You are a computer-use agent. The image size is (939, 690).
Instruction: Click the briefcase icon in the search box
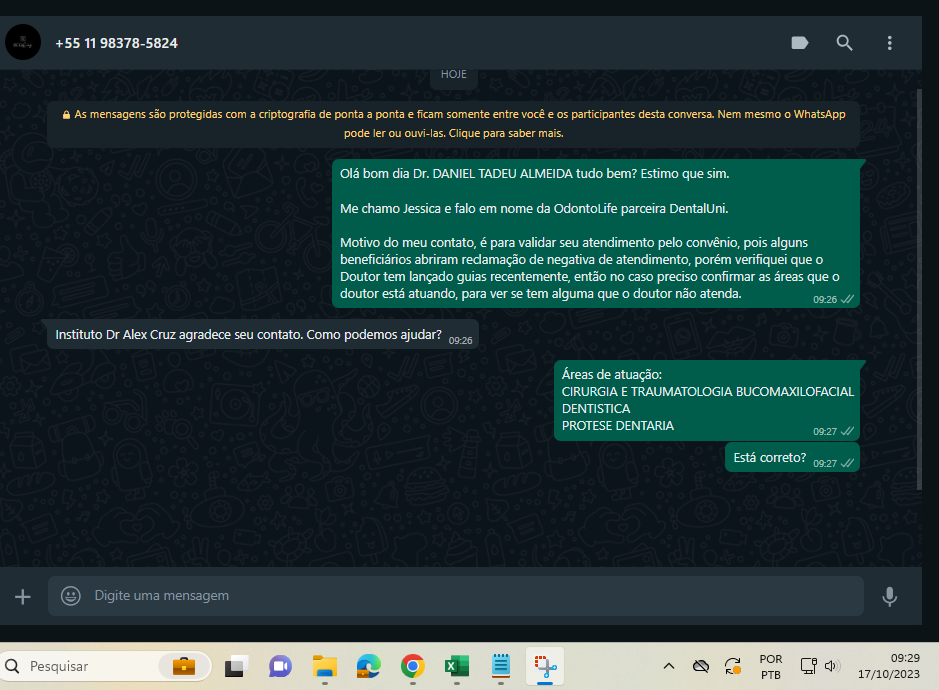184,666
